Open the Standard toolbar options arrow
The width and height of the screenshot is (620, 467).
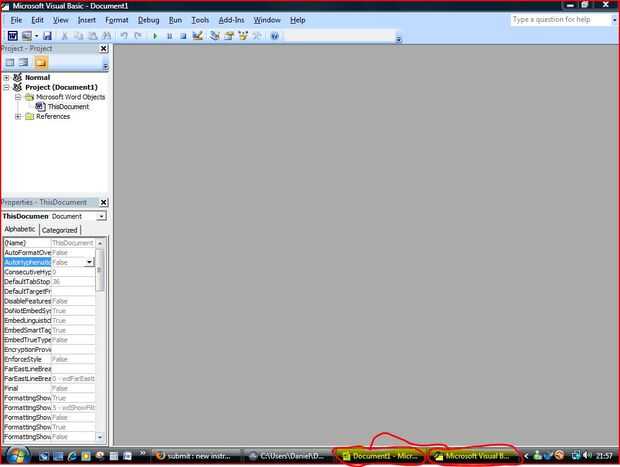tap(398, 39)
